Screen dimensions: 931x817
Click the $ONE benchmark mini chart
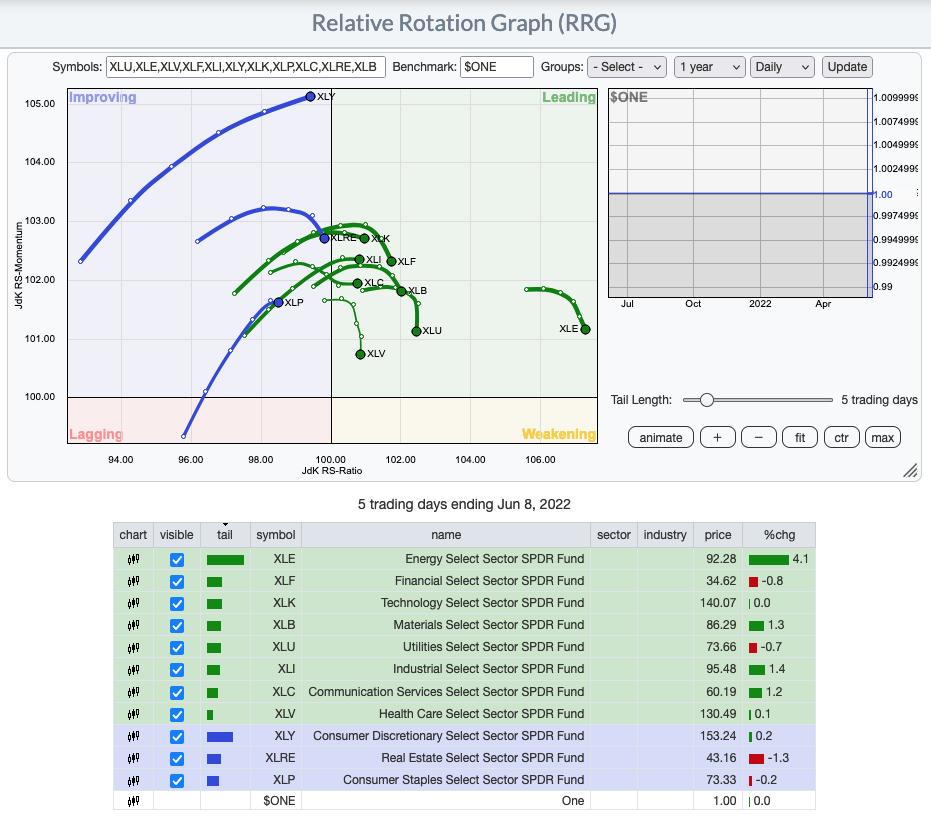pyautogui.click(x=740, y=193)
